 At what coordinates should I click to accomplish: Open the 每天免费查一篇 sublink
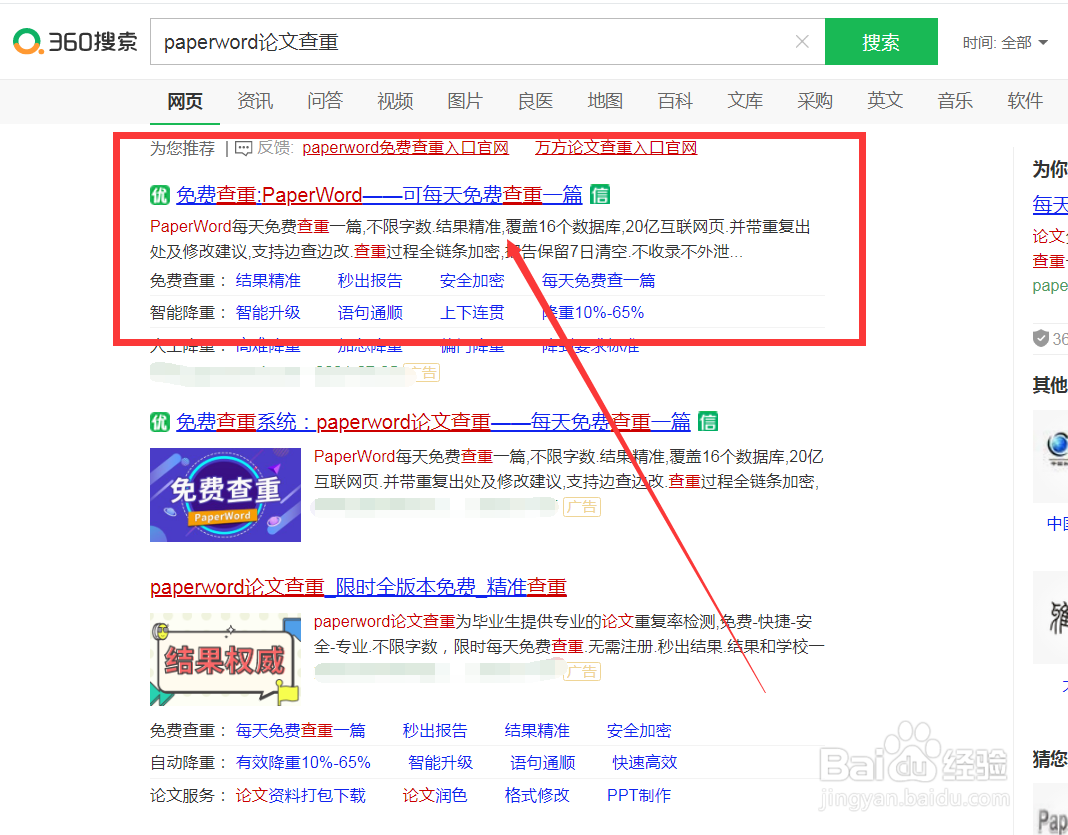tap(599, 281)
